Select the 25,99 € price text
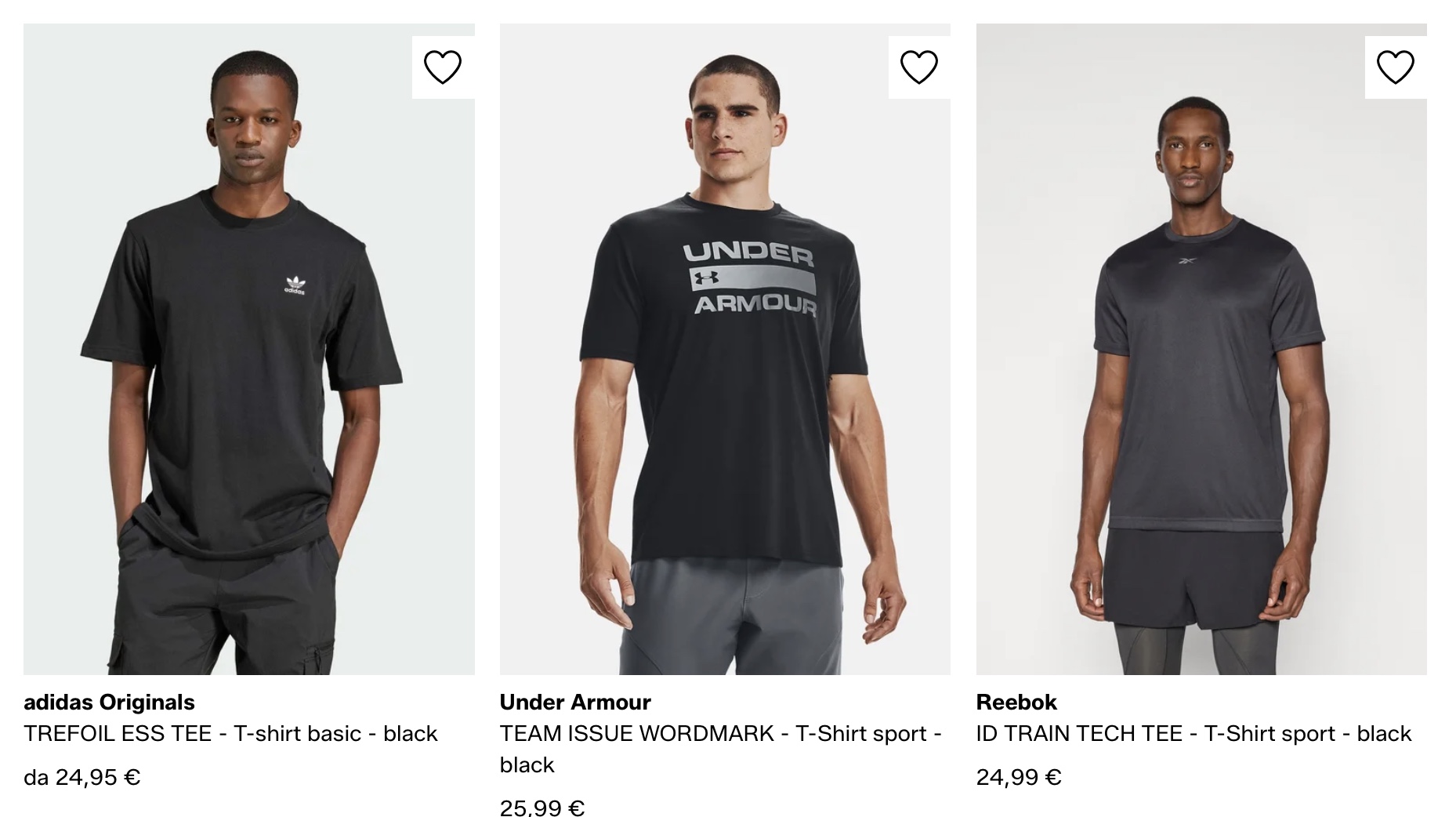 (x=542, y=804)
